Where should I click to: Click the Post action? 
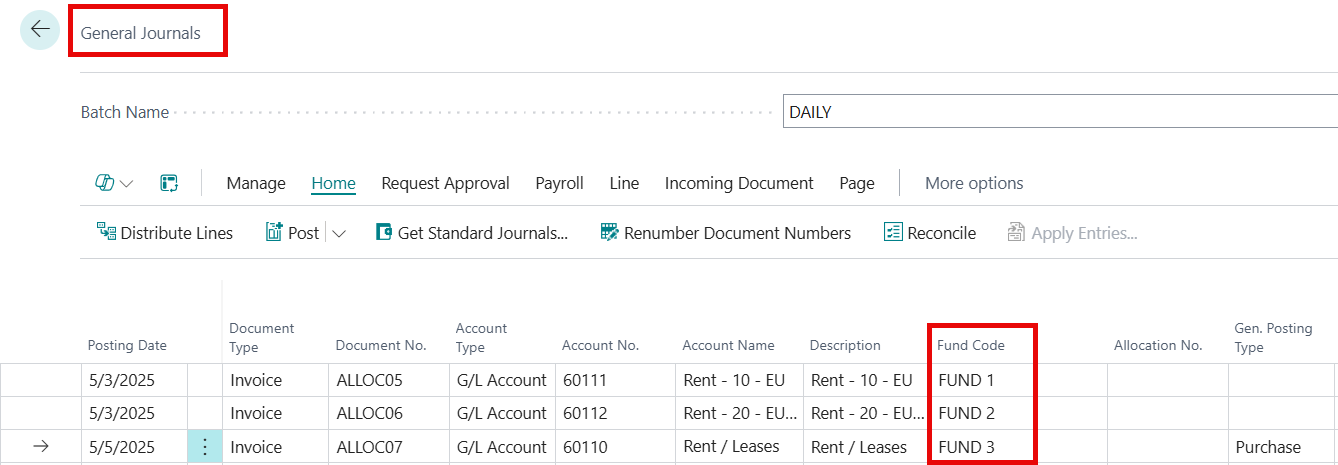click(x=293, y=233)
